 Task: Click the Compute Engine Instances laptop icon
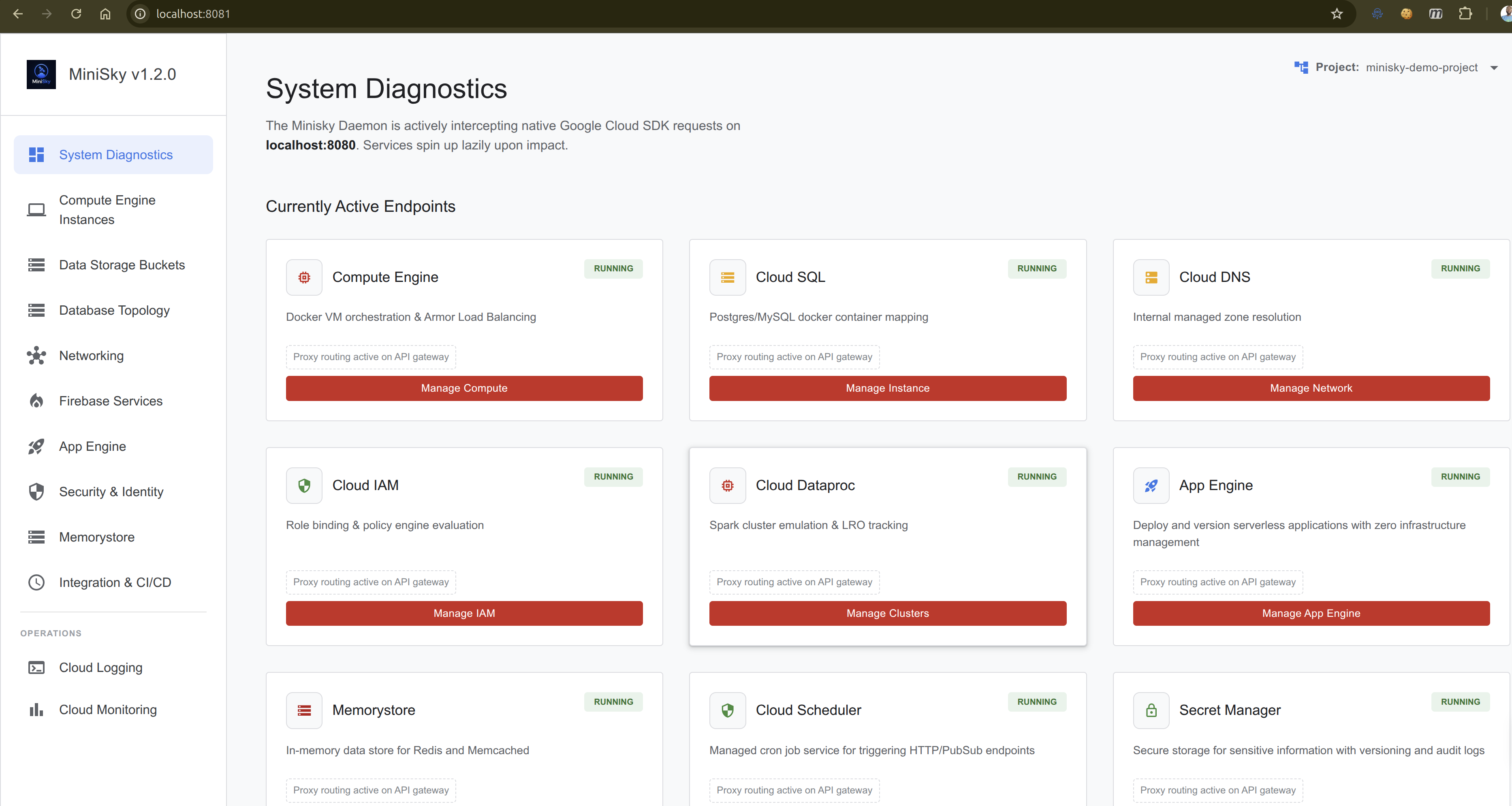point(36,210)
